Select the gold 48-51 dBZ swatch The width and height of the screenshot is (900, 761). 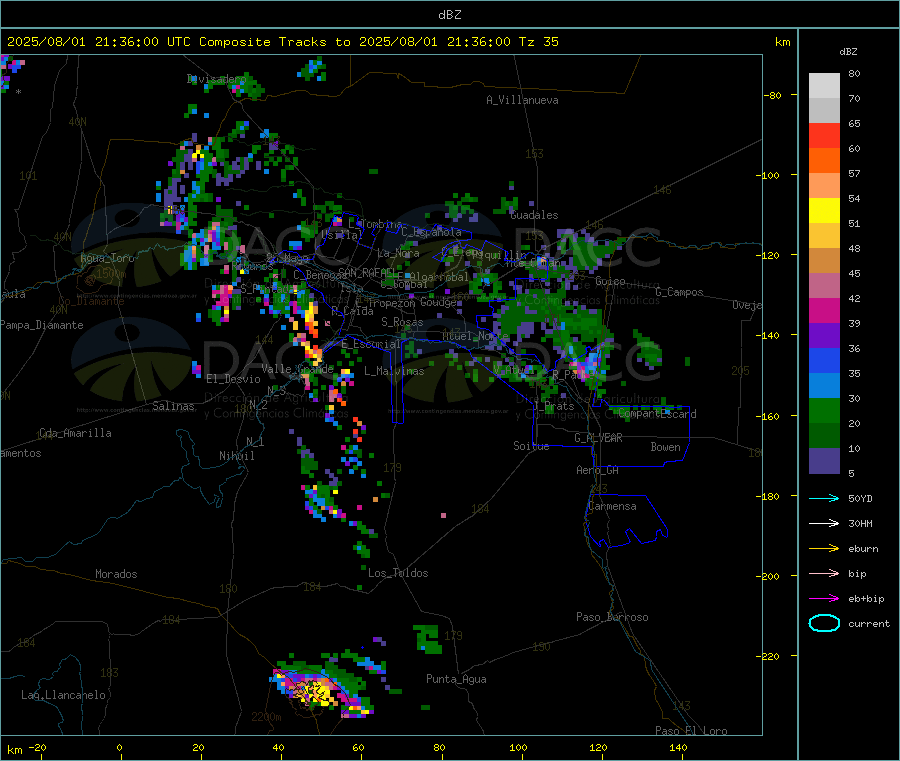pos(824,236)
